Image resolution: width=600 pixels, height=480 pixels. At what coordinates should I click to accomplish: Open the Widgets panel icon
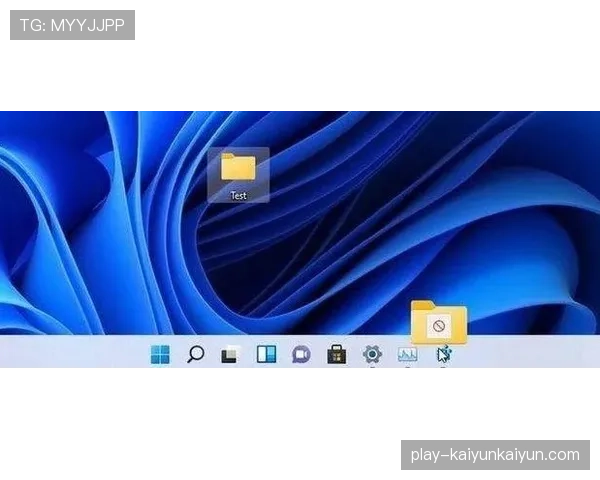266,354
